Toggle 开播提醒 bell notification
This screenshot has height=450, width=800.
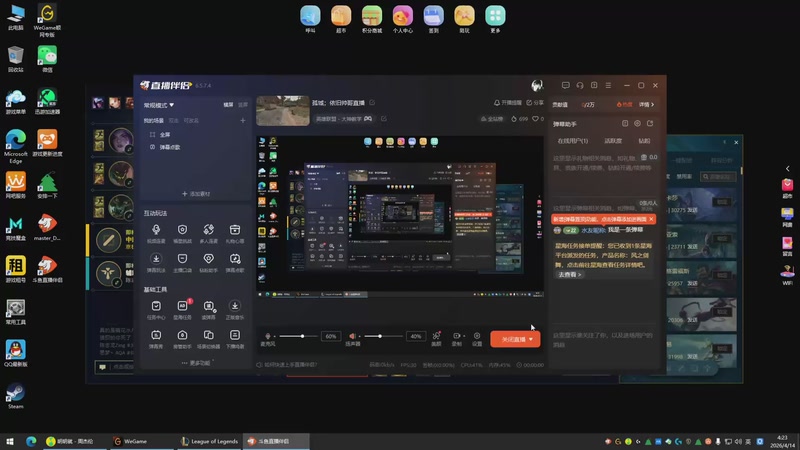coord(508,103)
